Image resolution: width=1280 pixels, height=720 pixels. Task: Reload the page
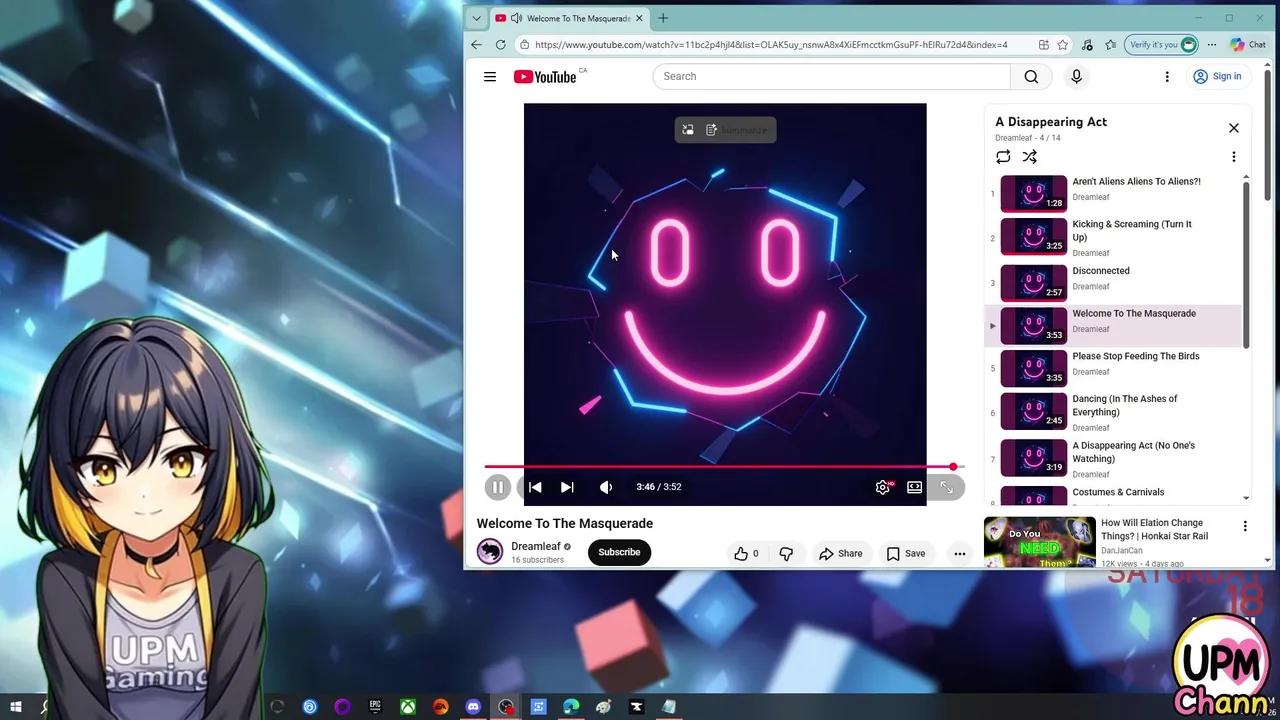[x=501, y=44]
